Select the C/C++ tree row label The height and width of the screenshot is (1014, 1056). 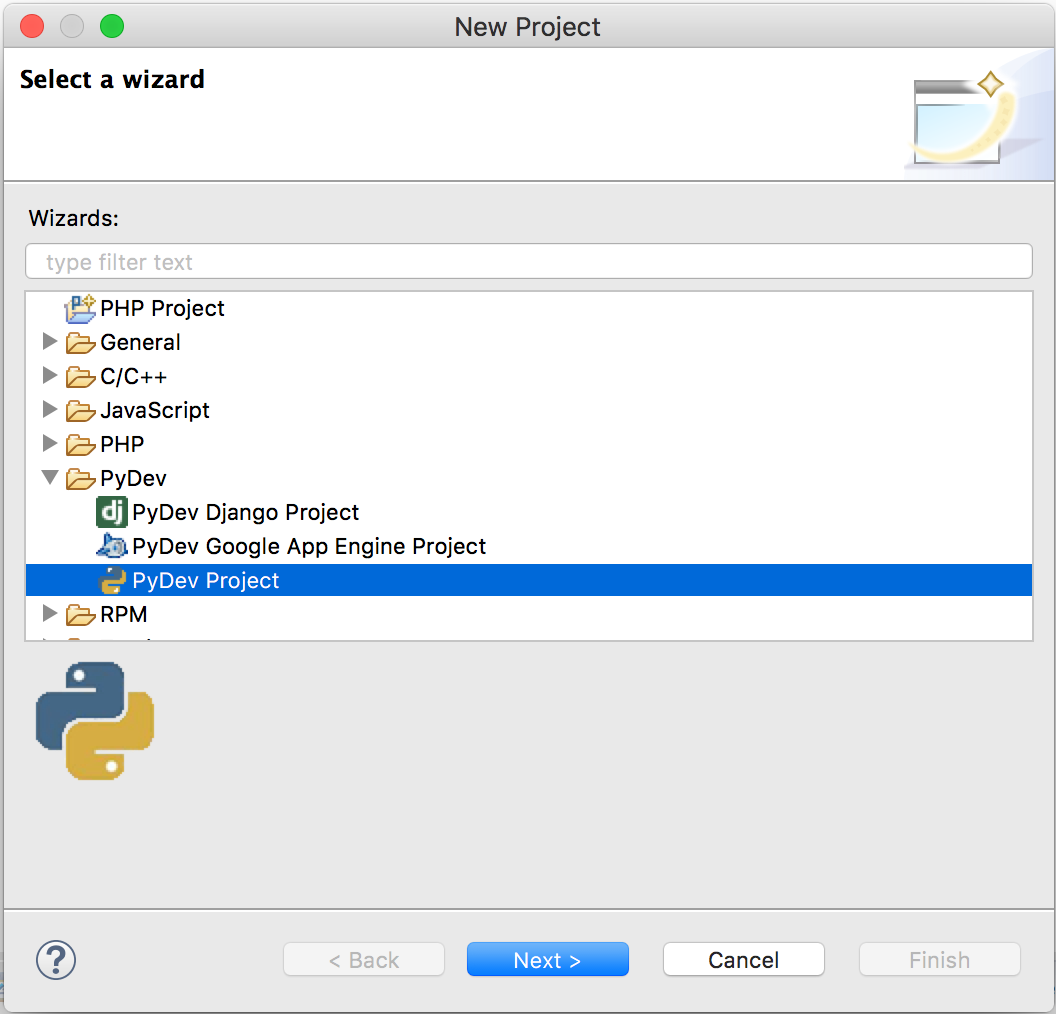click(x=133, y=377)
